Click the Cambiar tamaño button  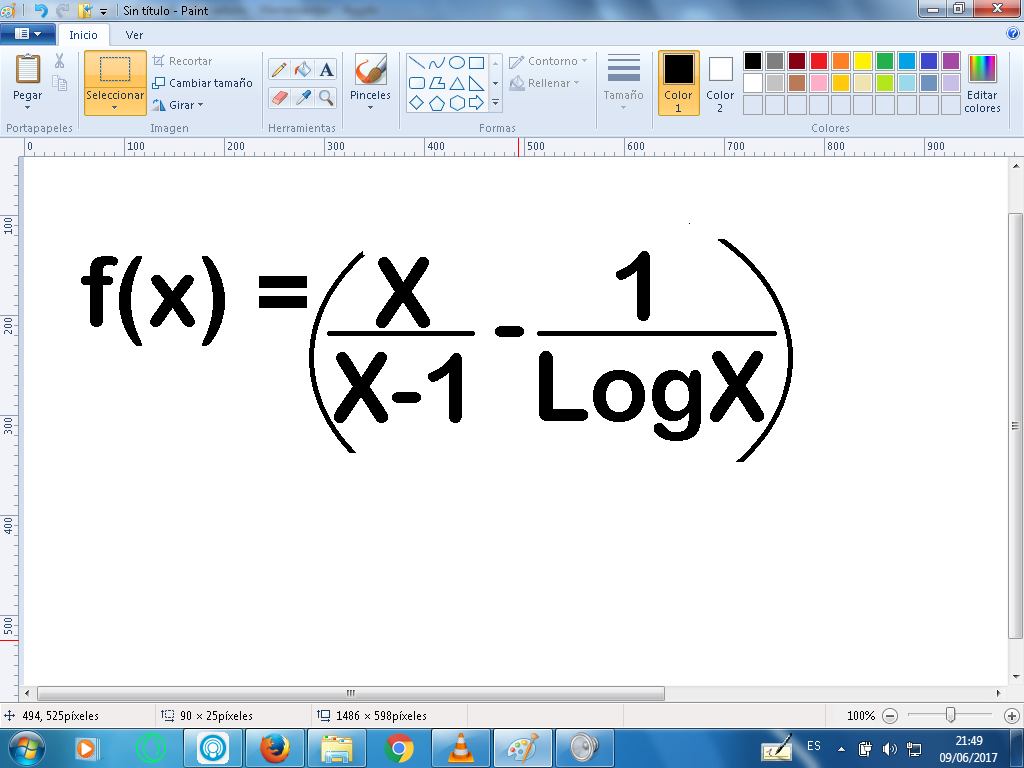[203, 83]
